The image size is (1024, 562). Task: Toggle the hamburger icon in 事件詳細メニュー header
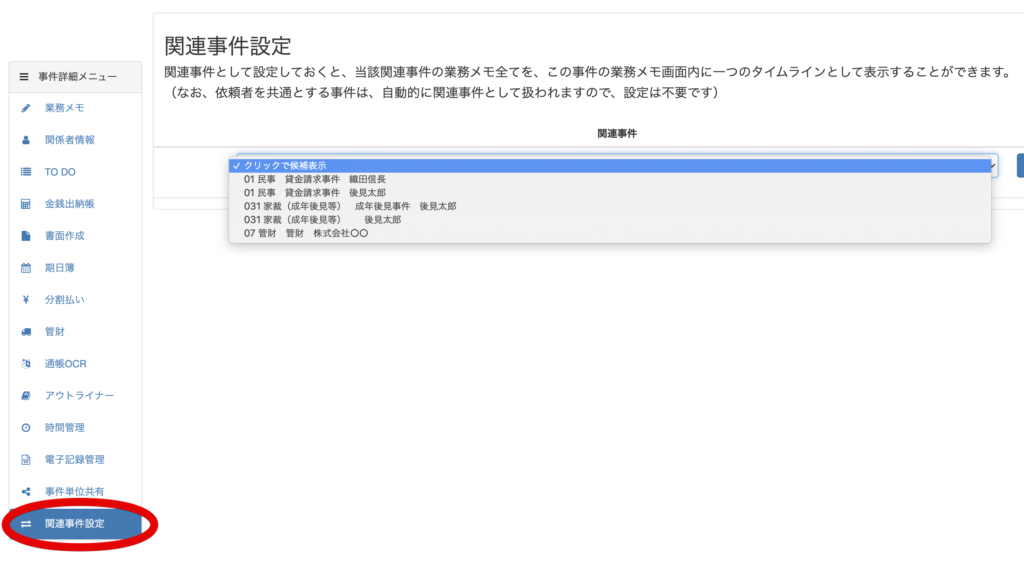click(24, 77)
